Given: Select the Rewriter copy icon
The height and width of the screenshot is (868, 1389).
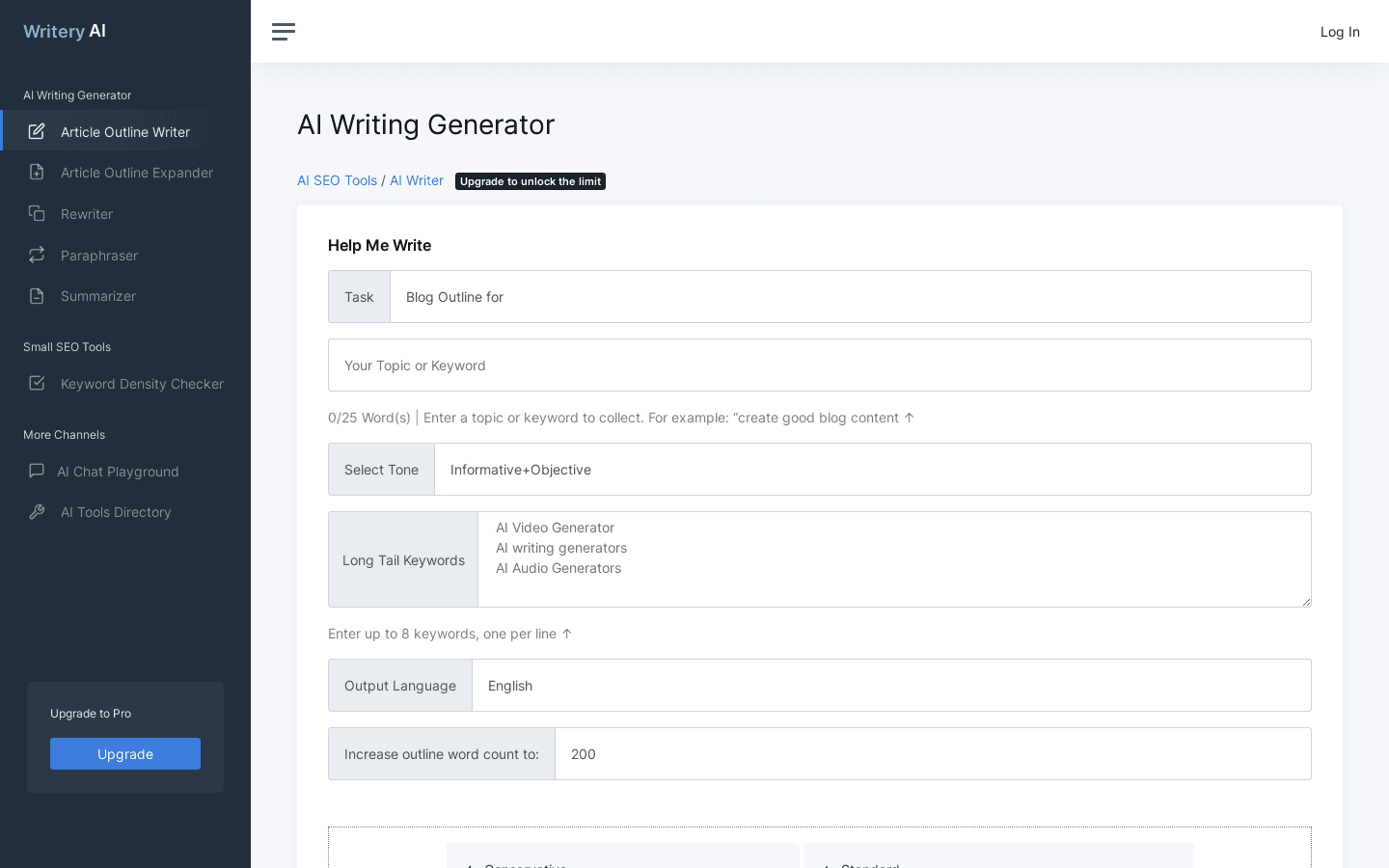Looking at the screenshot, I should pos(37,213).
